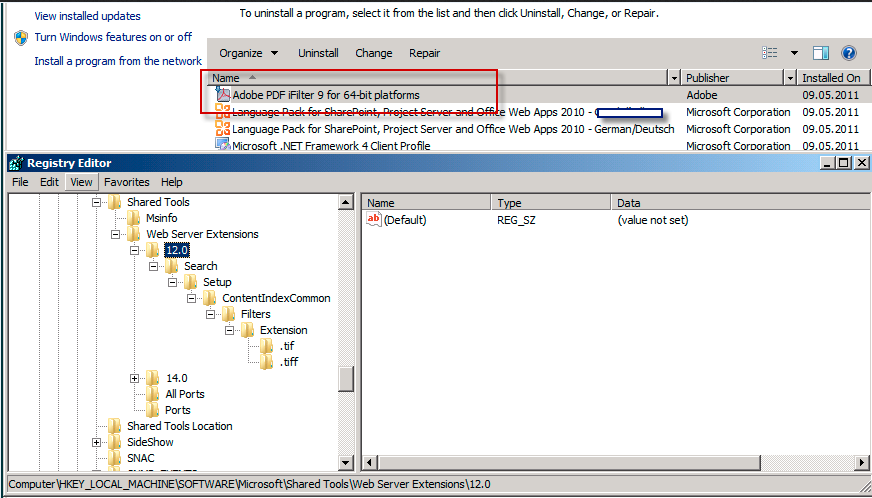Image resolution: width=872 pixels, height=498 pixels.
Task: Click the Repair toolbar button
Action: point(424,53)
